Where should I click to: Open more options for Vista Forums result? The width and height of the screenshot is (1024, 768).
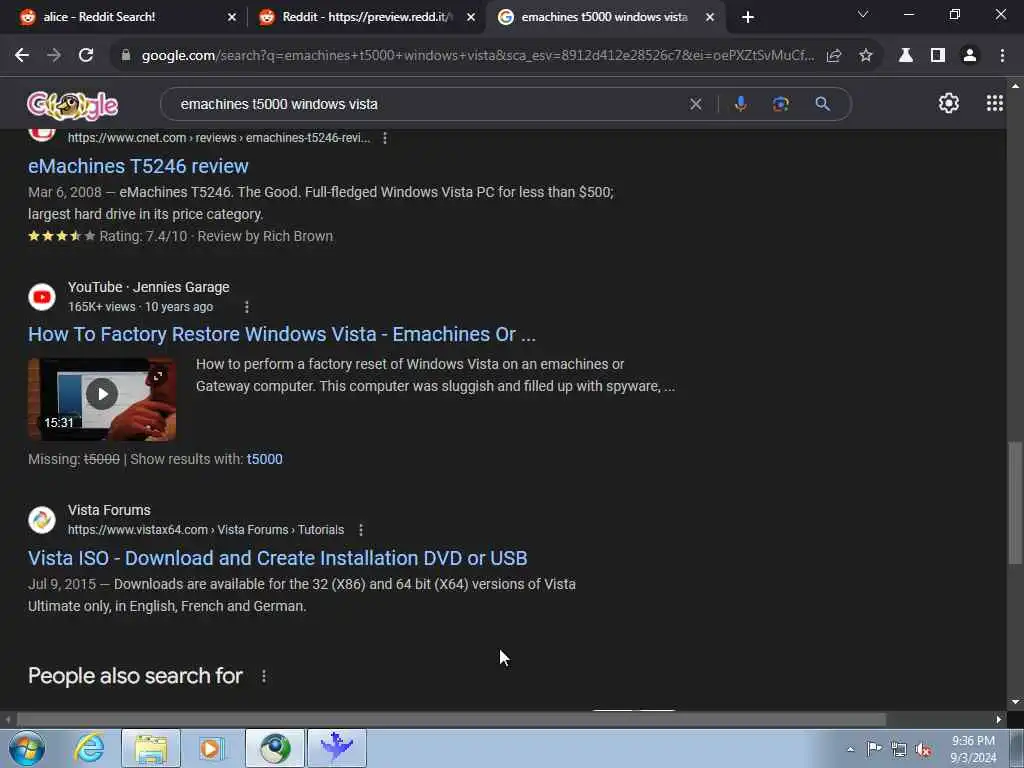coord(361,530)
